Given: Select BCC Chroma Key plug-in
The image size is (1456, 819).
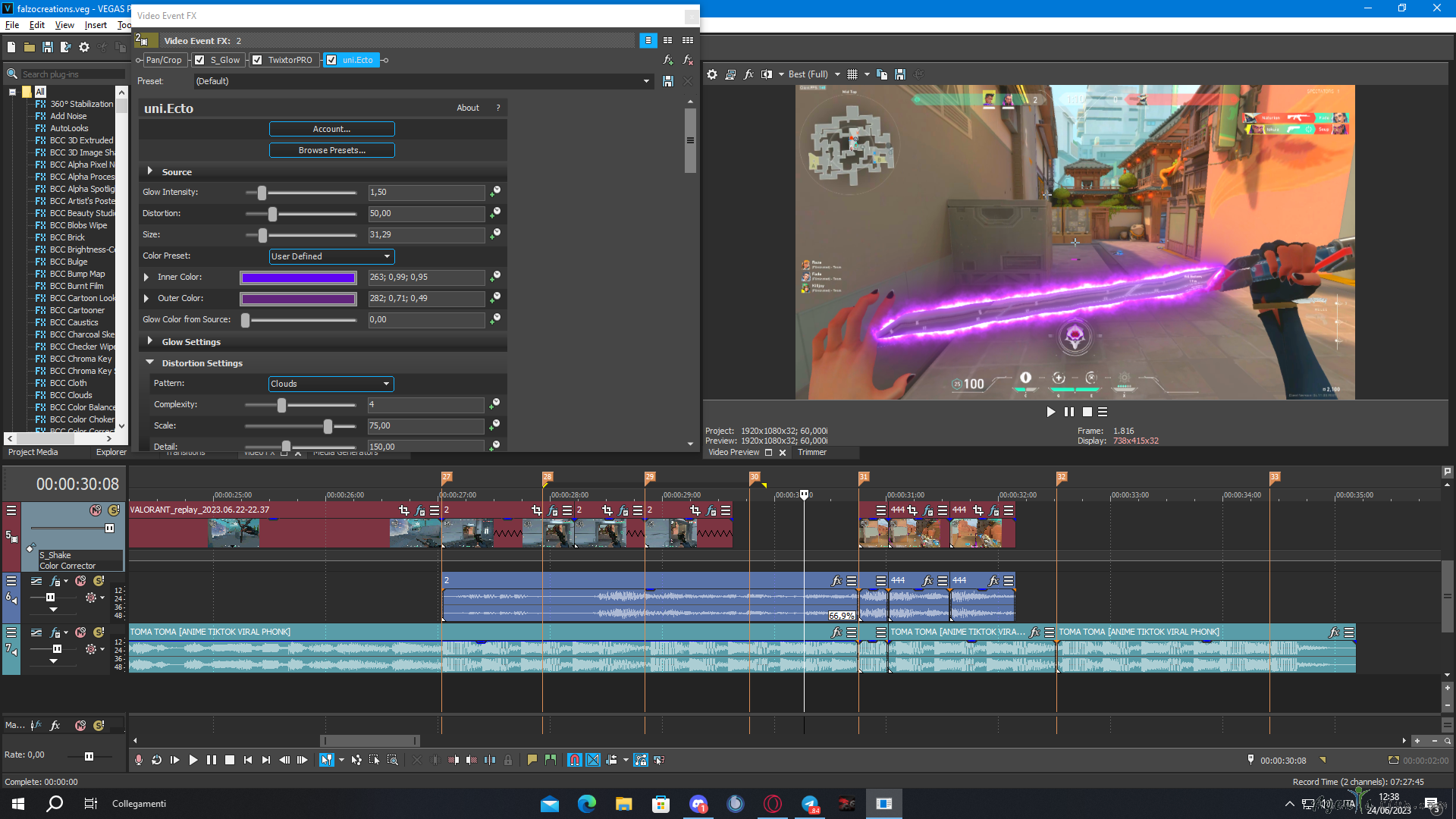Looking at the screenshot, I should [x=80, y=359].
